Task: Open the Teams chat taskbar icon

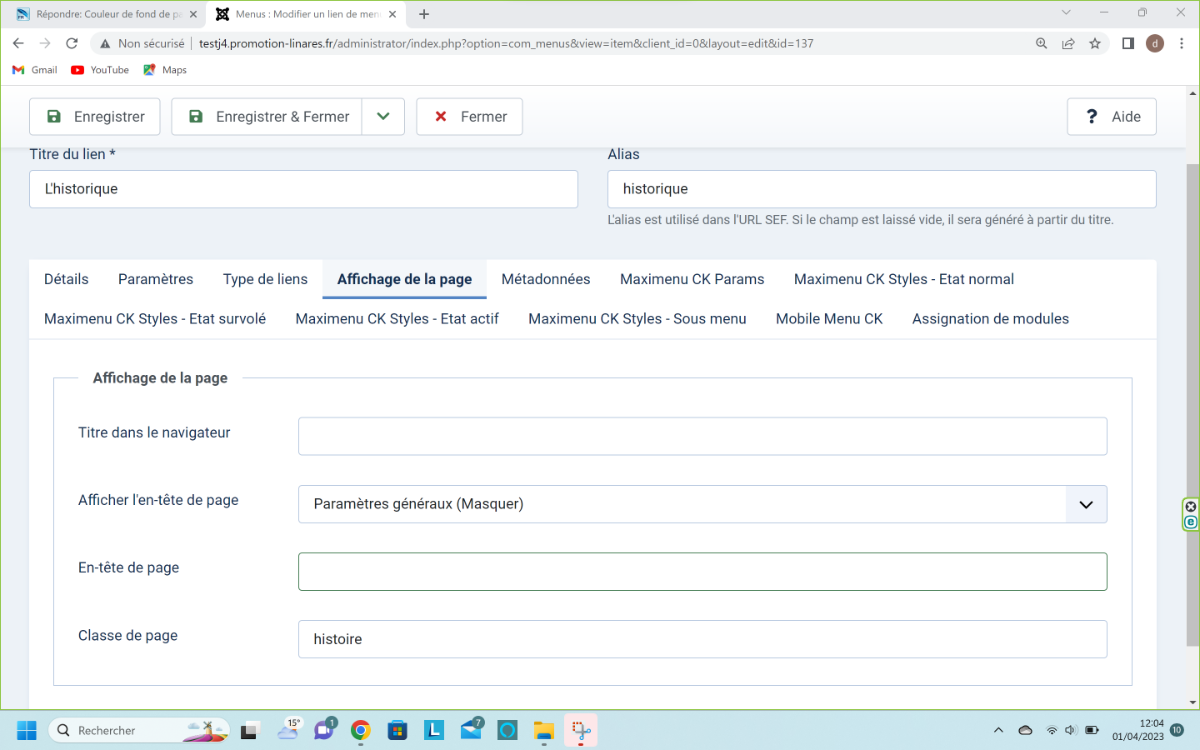Action: [324, 730]
